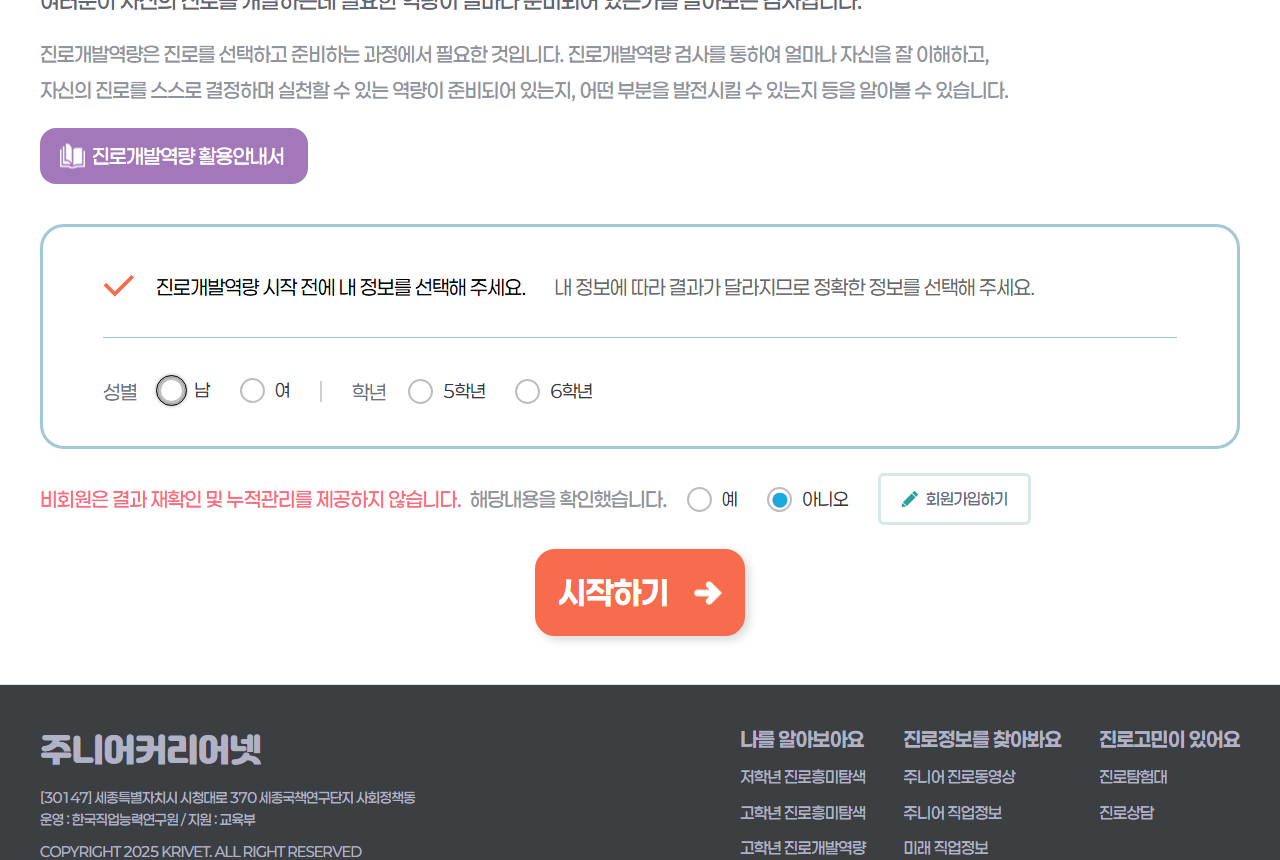Go to the 회원가입하기 sign-up page
Screen dimensions: 1280x860
[954, 499]
